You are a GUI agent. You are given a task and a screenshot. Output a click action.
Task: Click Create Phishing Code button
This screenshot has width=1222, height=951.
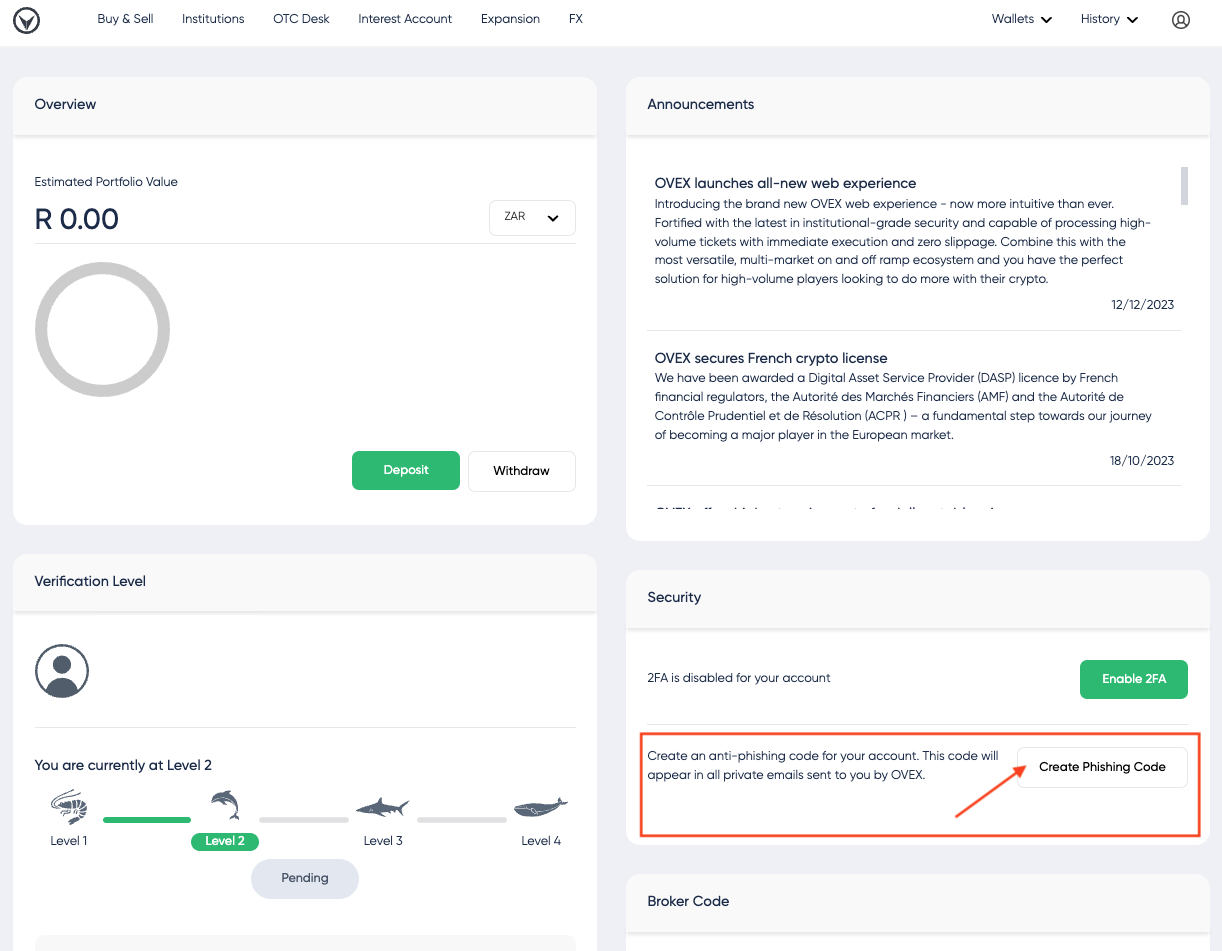tap(1102, 767)
